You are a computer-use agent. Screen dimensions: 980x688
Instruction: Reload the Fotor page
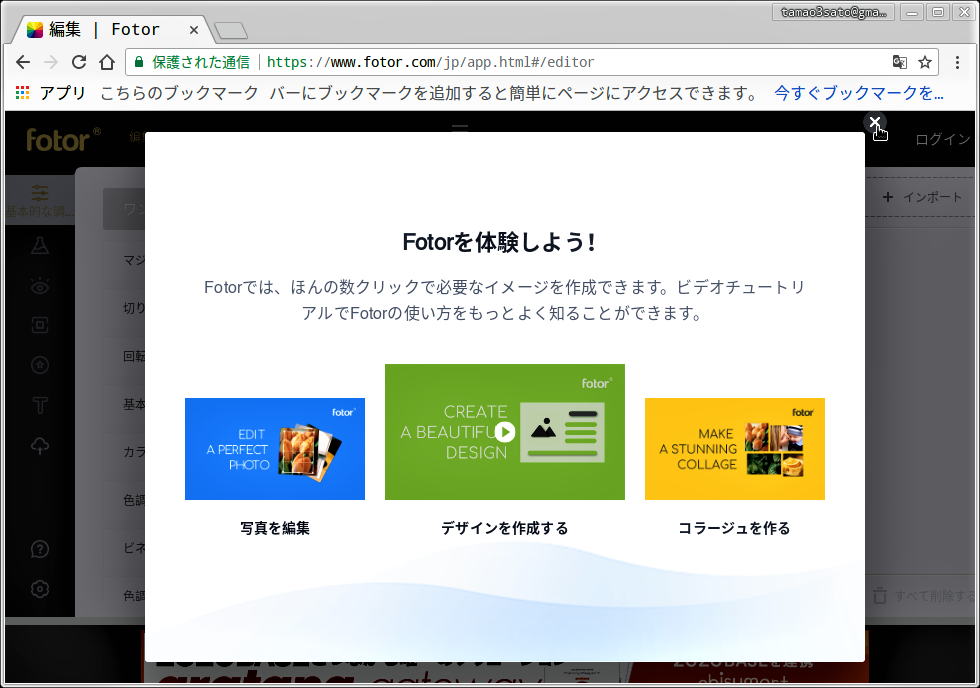(x=79, y=62)
